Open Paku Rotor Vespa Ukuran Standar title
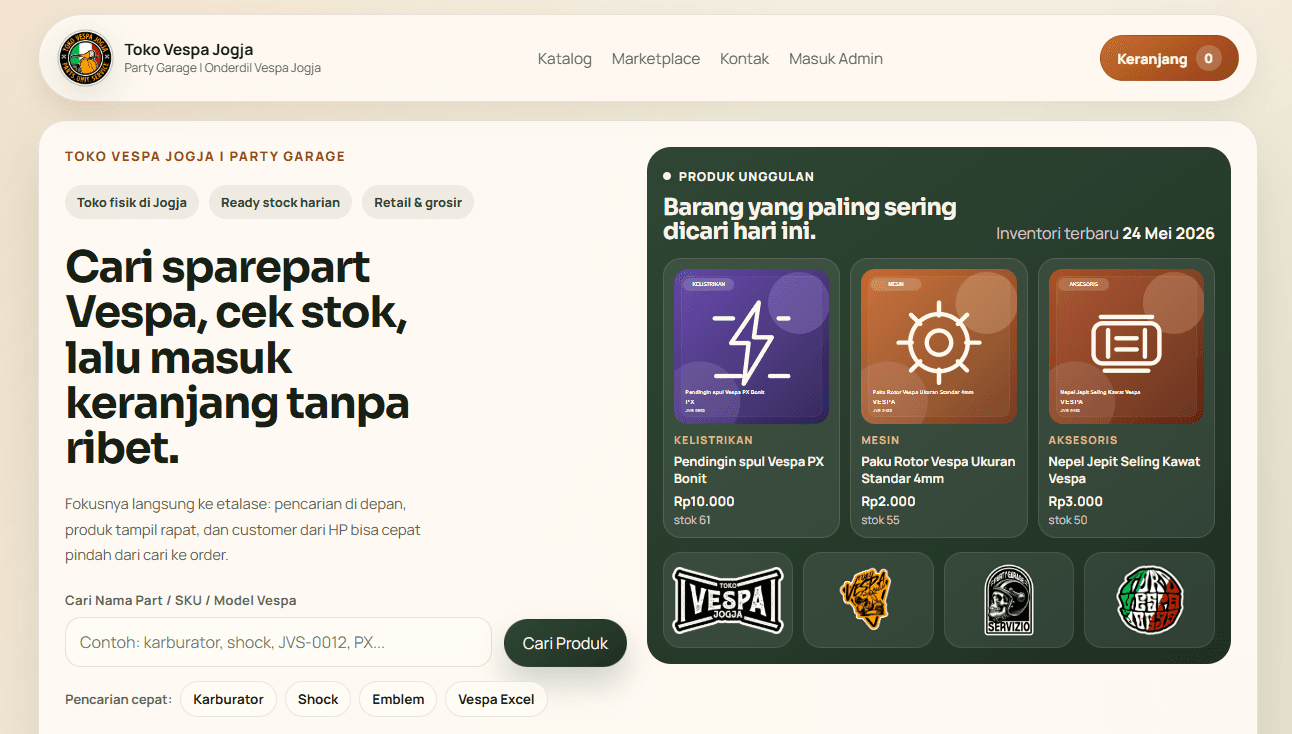The width and height of the screenshot is (1292, 734). coord(938,470)
